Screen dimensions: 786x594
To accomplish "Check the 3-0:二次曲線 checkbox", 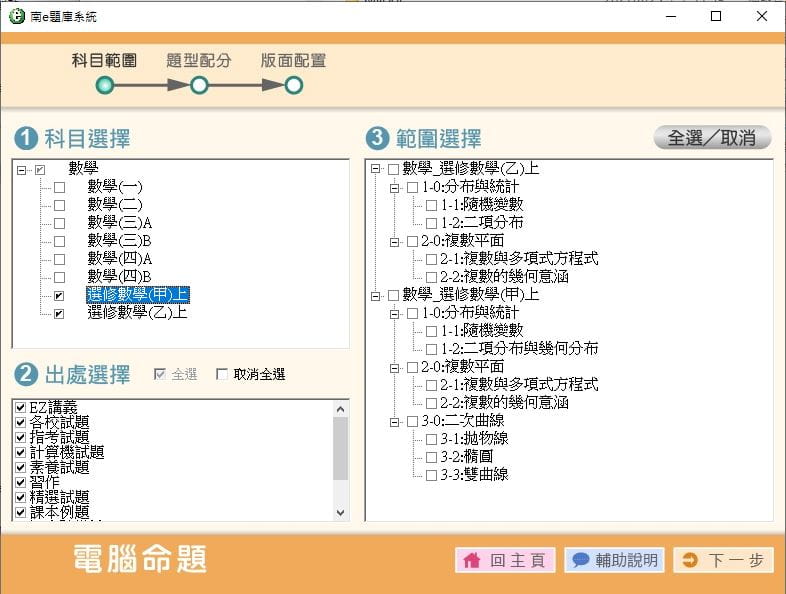I will click(x=413, y=422).
